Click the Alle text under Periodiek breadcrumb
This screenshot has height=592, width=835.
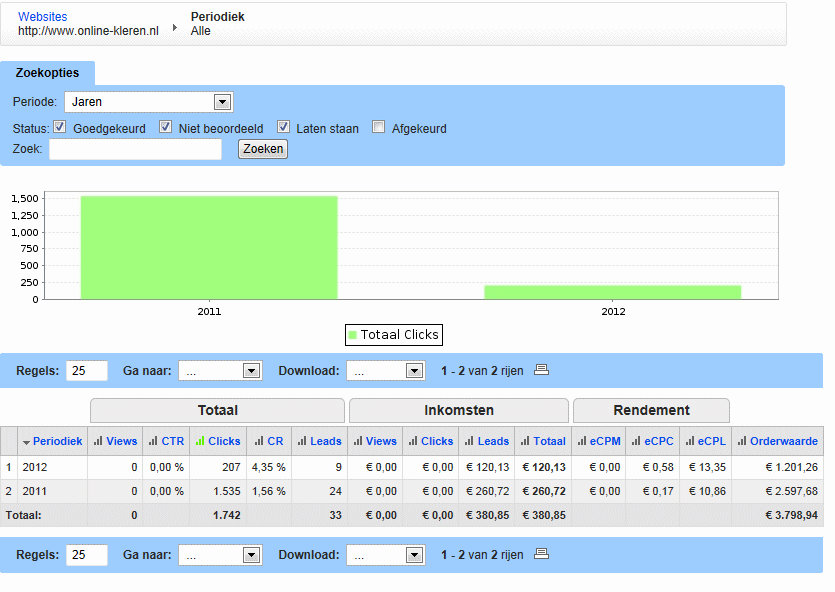201,31
